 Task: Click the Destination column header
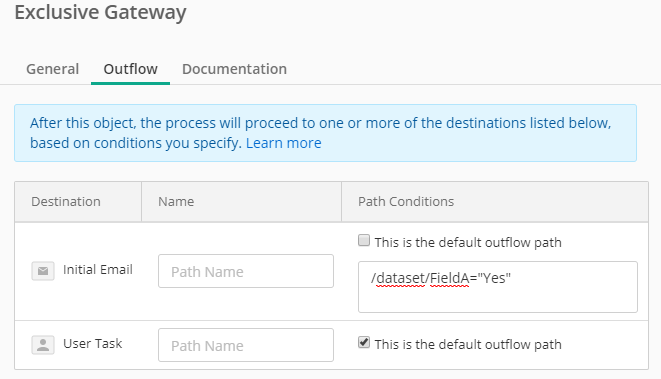[66, 202]
